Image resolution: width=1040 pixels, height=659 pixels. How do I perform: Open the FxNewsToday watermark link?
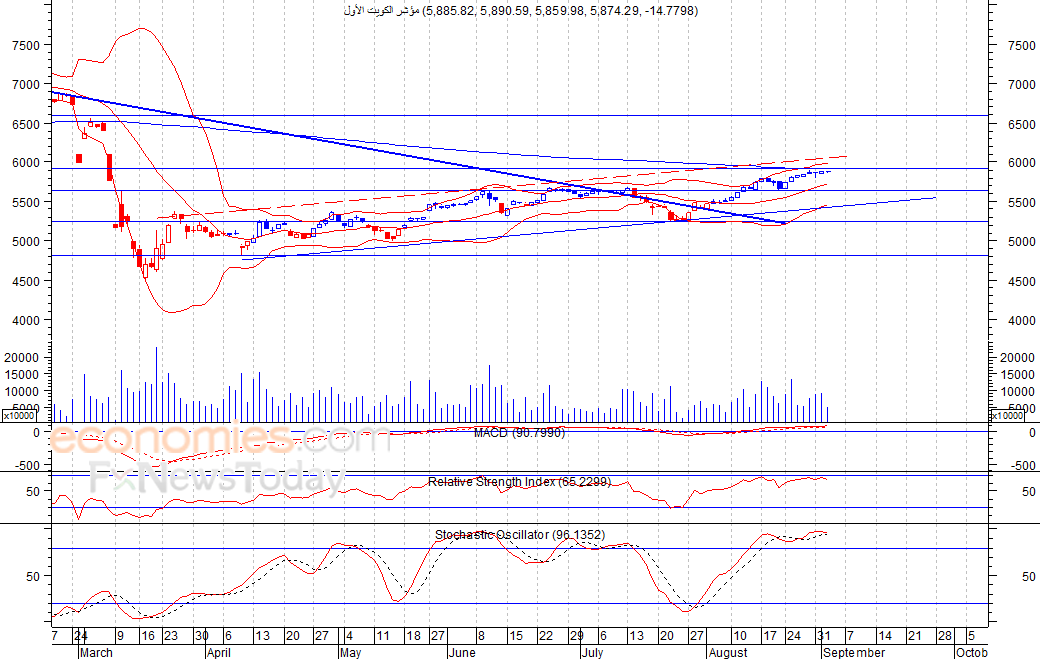click(217, 479)
